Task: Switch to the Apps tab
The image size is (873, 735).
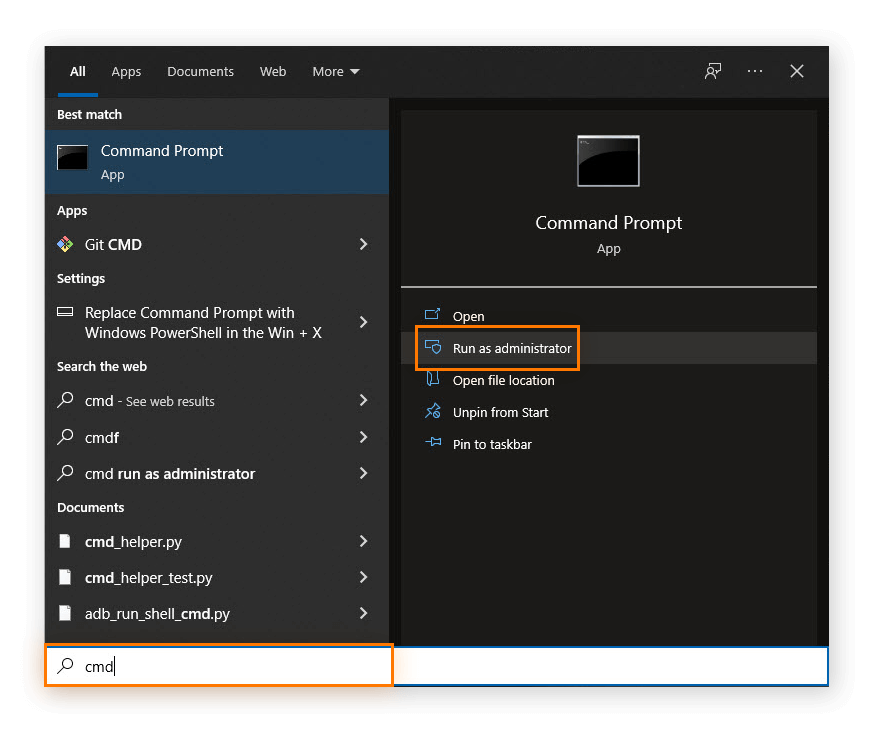Action: coord(126,71)
